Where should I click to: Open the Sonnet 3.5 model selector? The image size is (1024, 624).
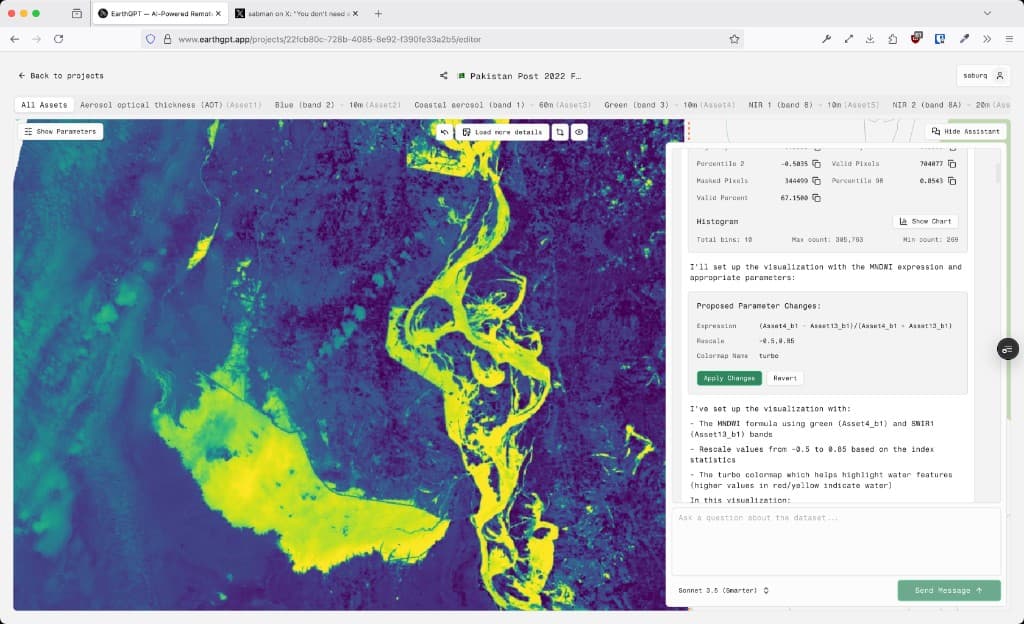(724, 591)
